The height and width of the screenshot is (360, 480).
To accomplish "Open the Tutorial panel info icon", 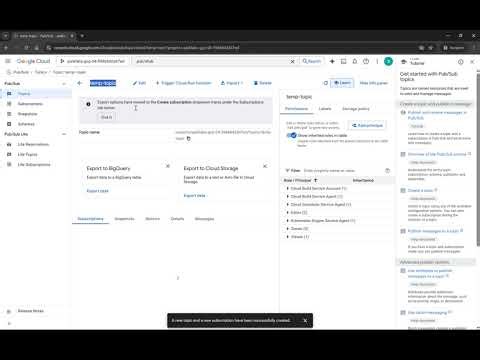I will coord(460,62).
